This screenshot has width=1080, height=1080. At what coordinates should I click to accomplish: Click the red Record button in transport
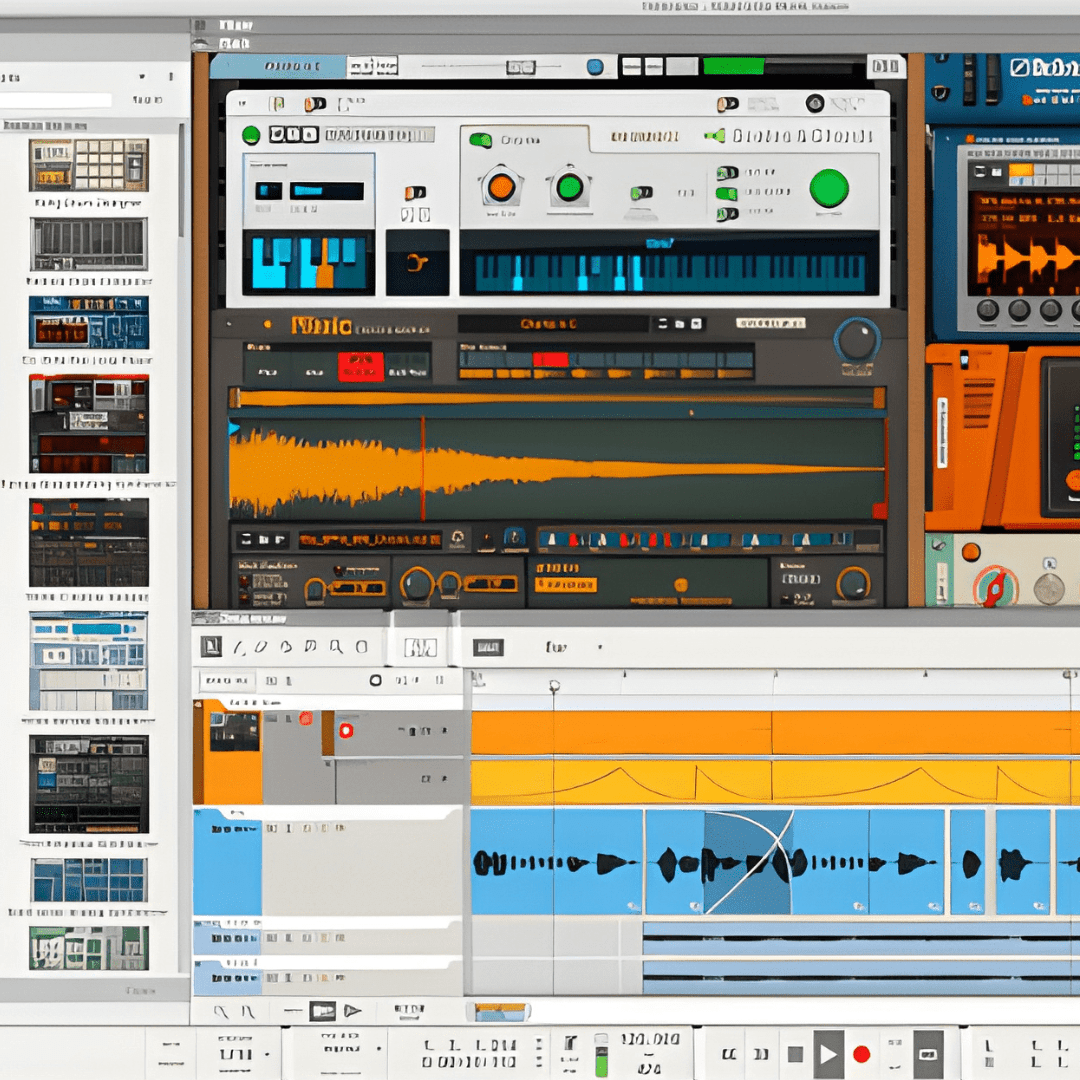(861, 1054)
